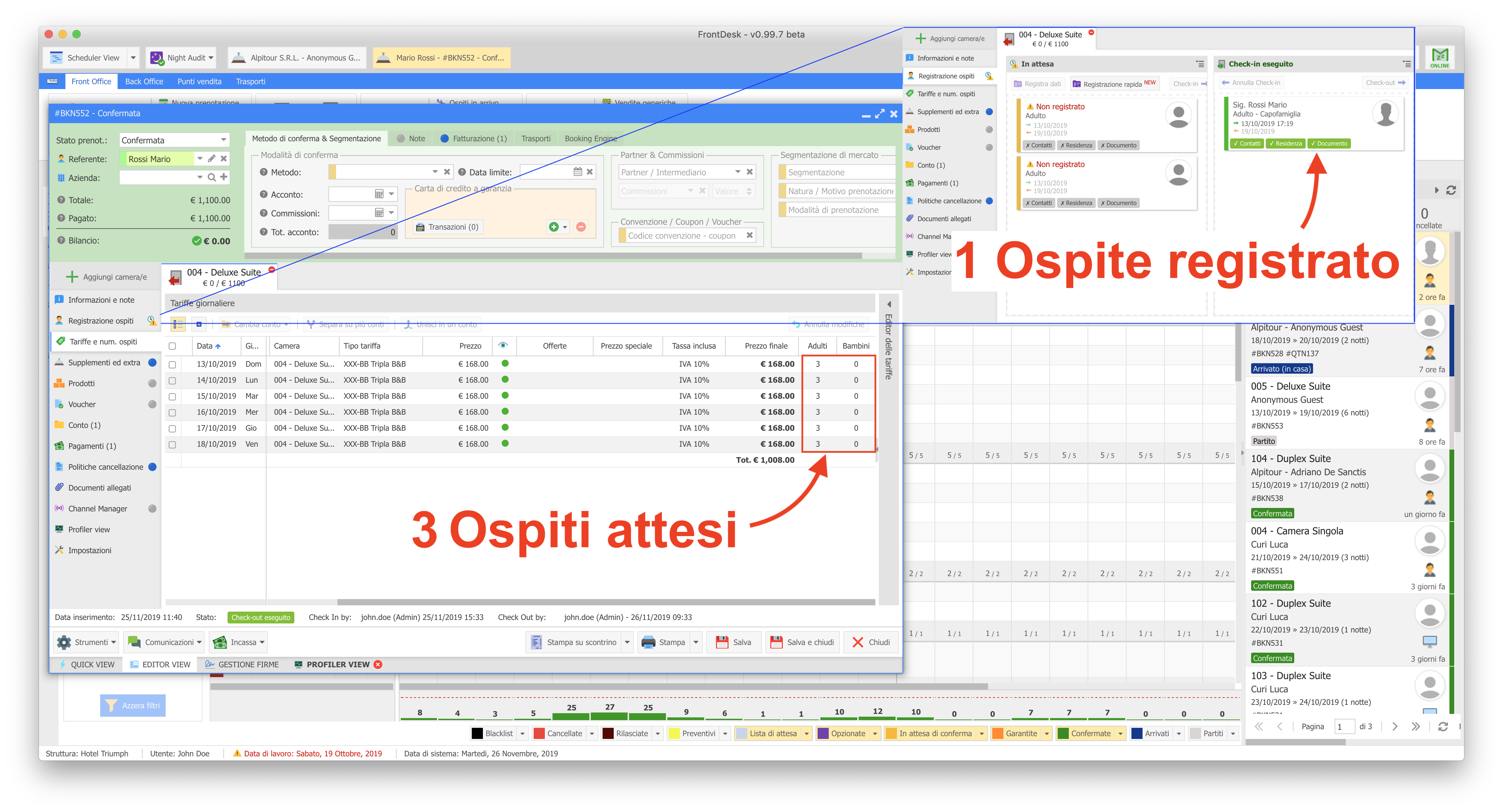The height and width of the screenshot is (812, 1503).
Task: Click the Salva button
Action: [x=734, y=642]
